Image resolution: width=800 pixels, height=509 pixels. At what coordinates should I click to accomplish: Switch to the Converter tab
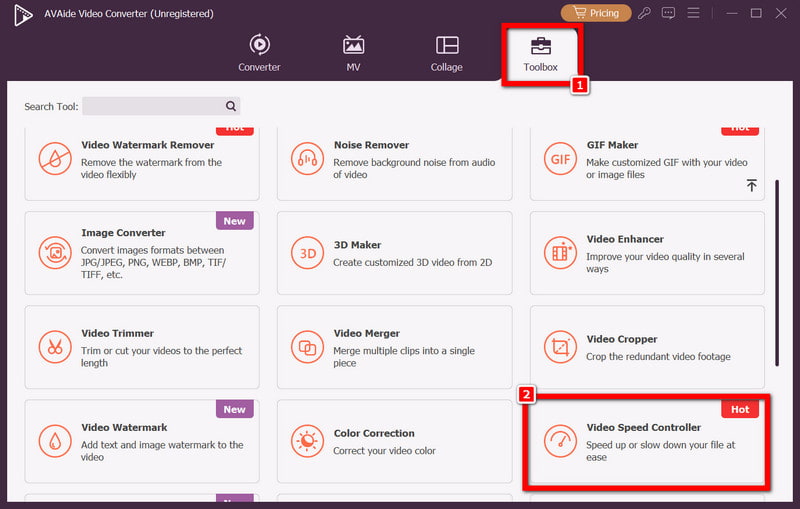click(259, 53)
